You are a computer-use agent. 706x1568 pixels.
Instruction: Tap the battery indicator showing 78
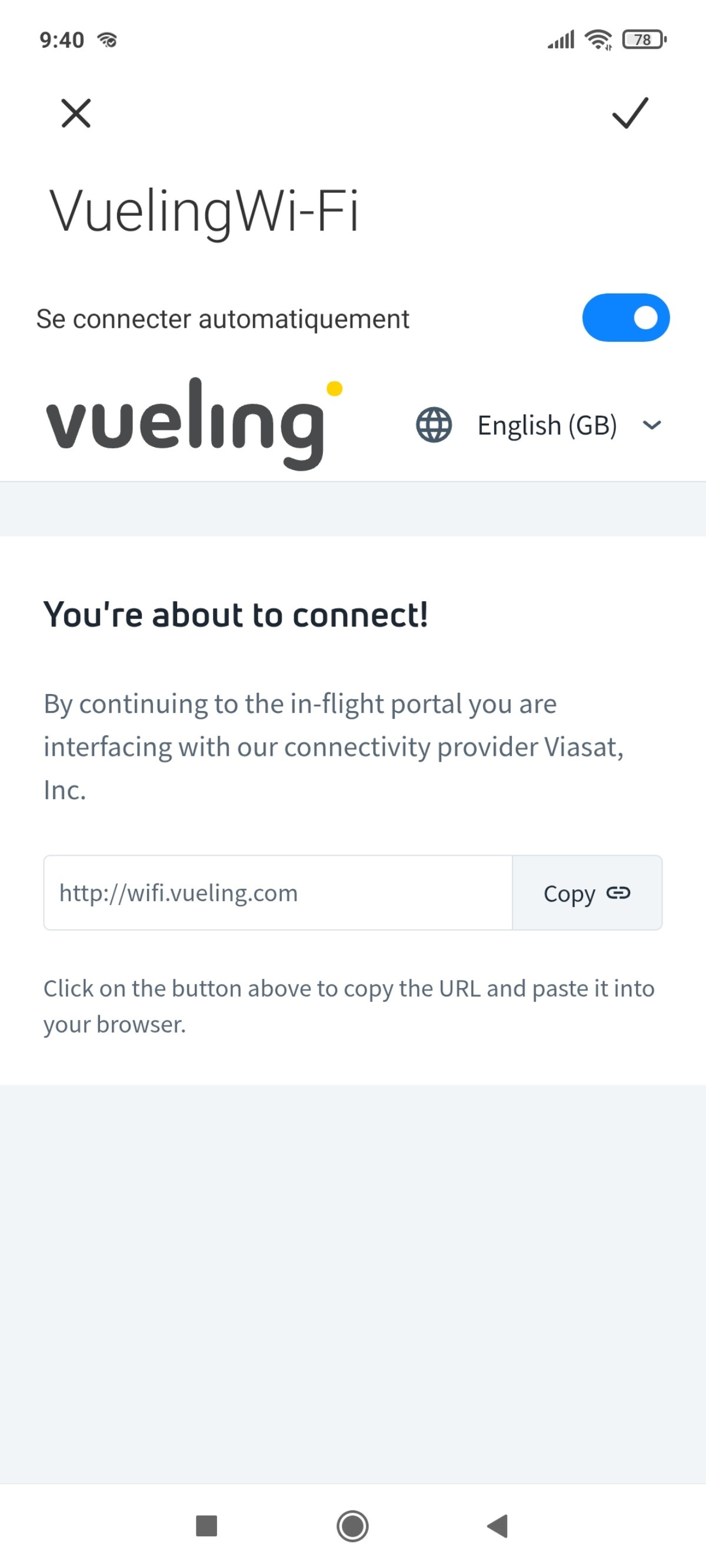tap(644, 40)
